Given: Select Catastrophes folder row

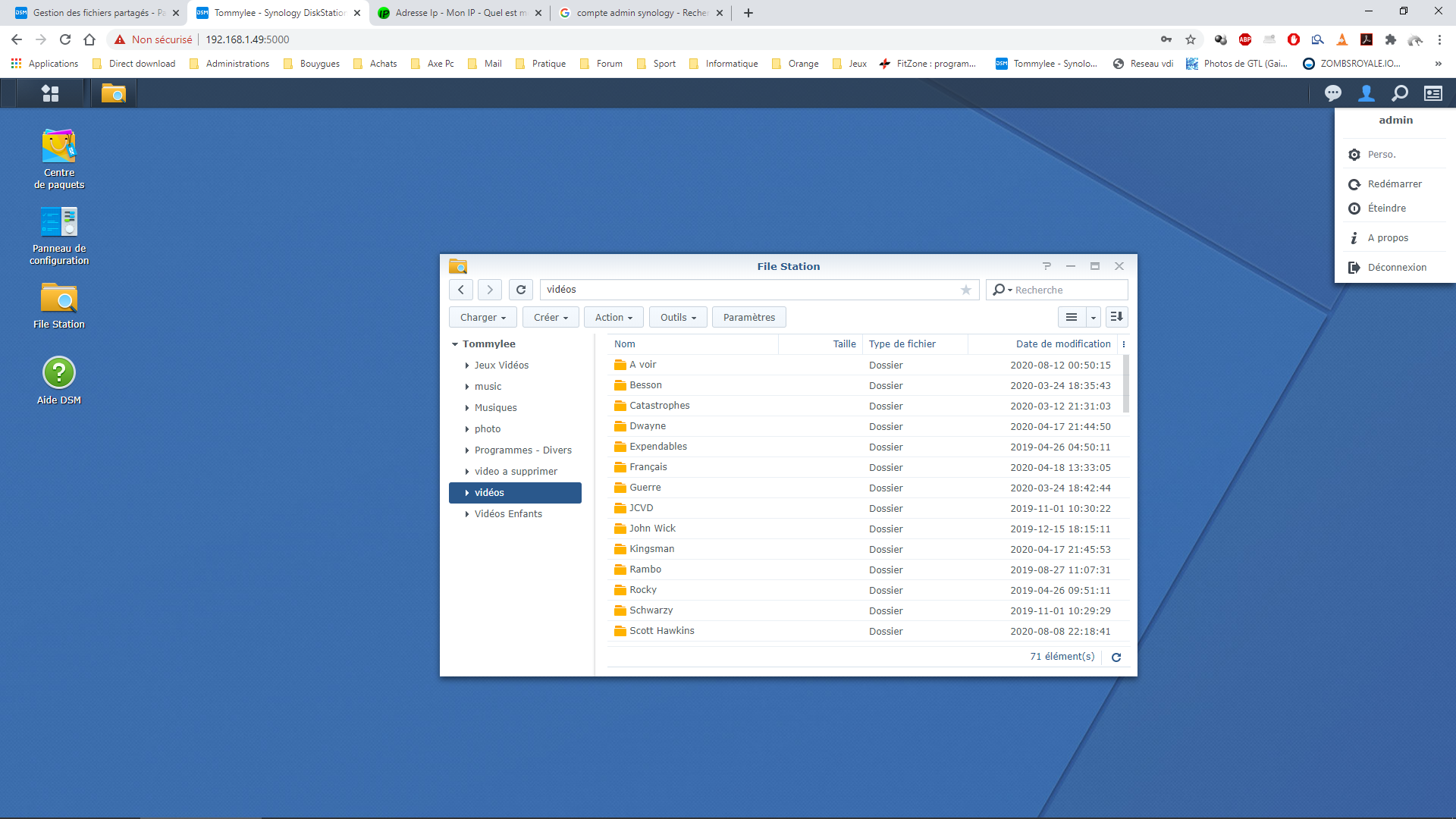Looking at the screenshot, I should [x=864, y=406].
